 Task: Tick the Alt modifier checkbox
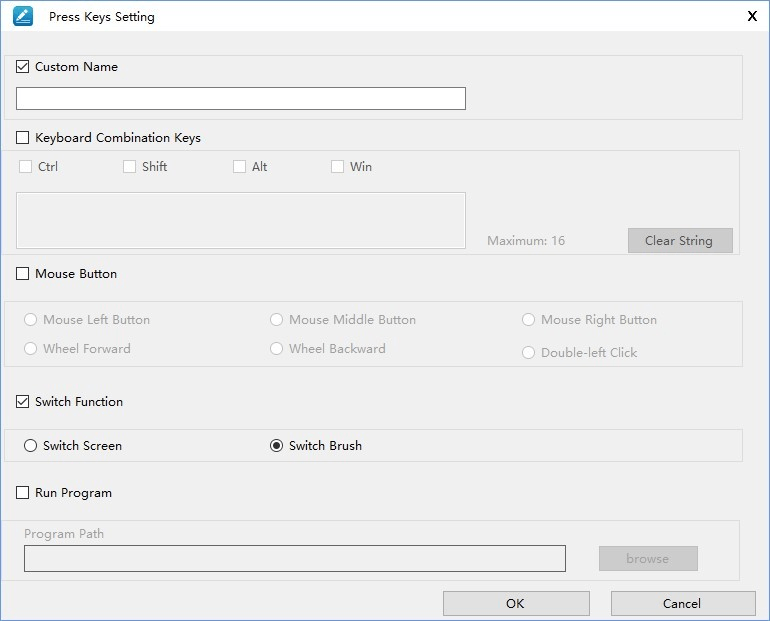[240, 167]
